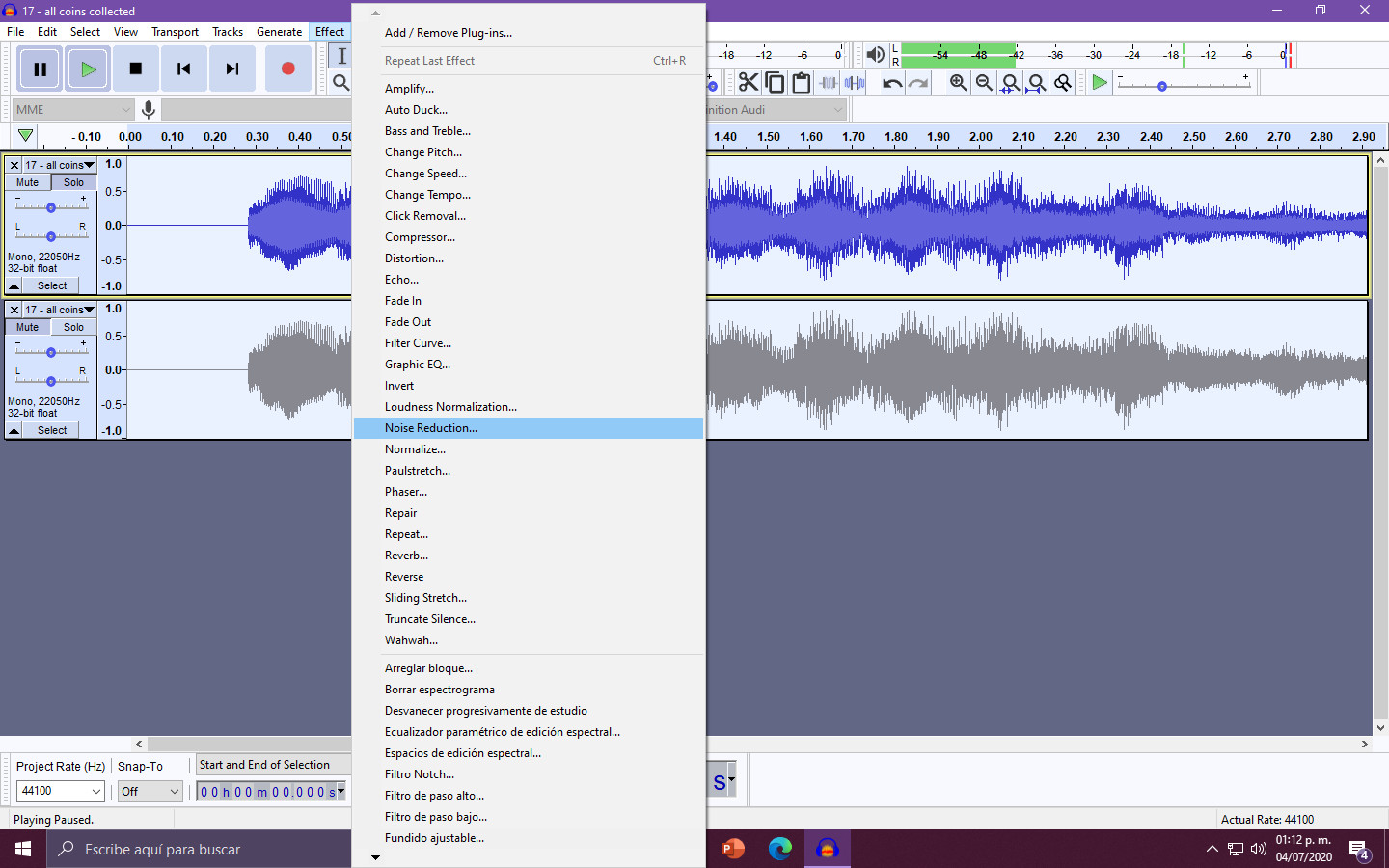
Task: Choose Noise Reduction from the Effect menu
Action: point(431,427)
